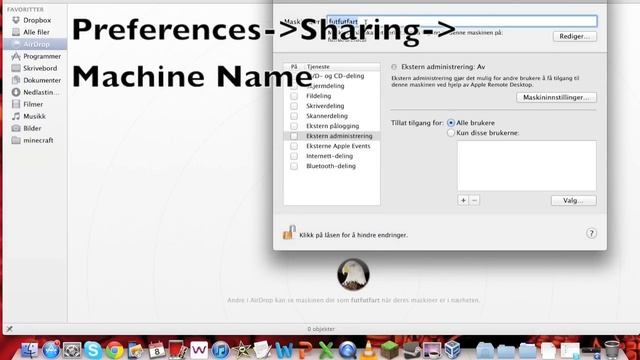Open Skrivebord in the Finder sidebar
640x360 pixels.
pos(35,68)
